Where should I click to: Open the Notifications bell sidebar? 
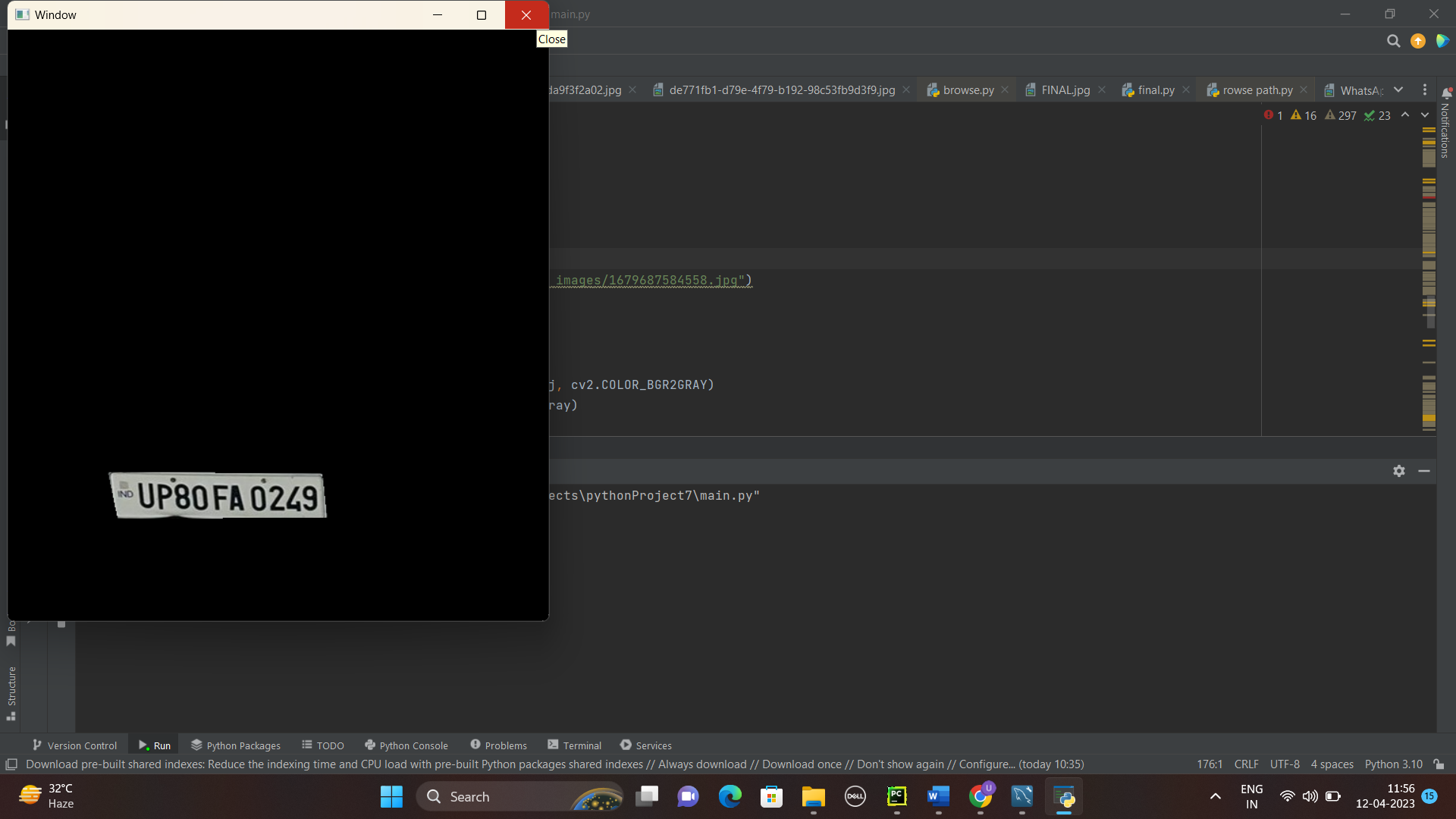(x=1446, y=93)
